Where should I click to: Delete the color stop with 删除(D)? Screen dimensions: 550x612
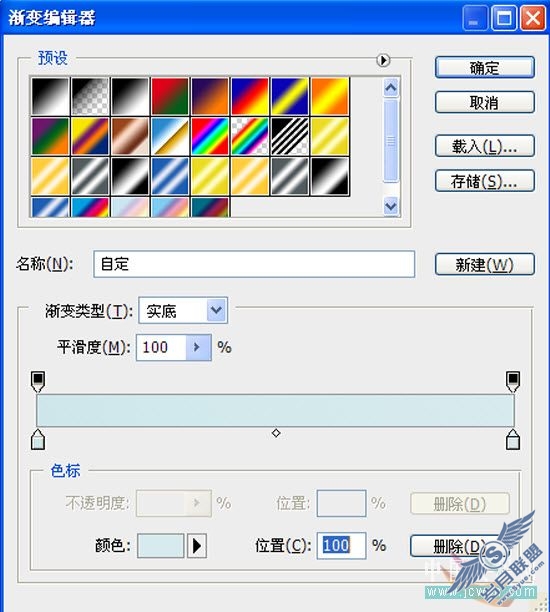point(459,546)
